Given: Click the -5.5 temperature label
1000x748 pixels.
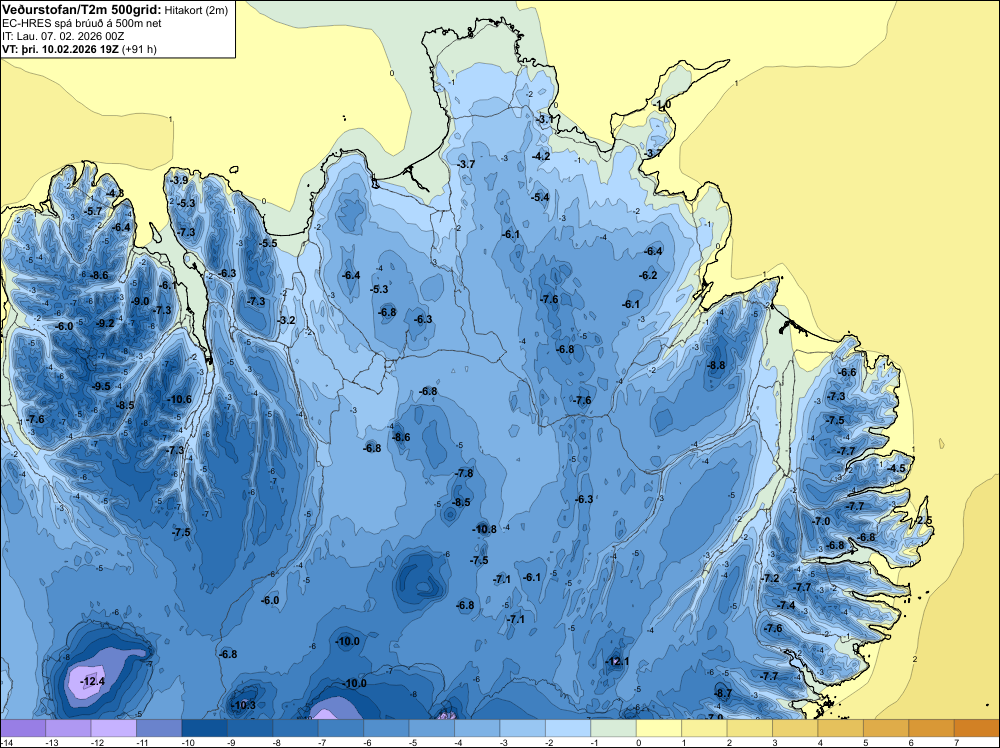Looking at the screenshot, I should point(269,243).
